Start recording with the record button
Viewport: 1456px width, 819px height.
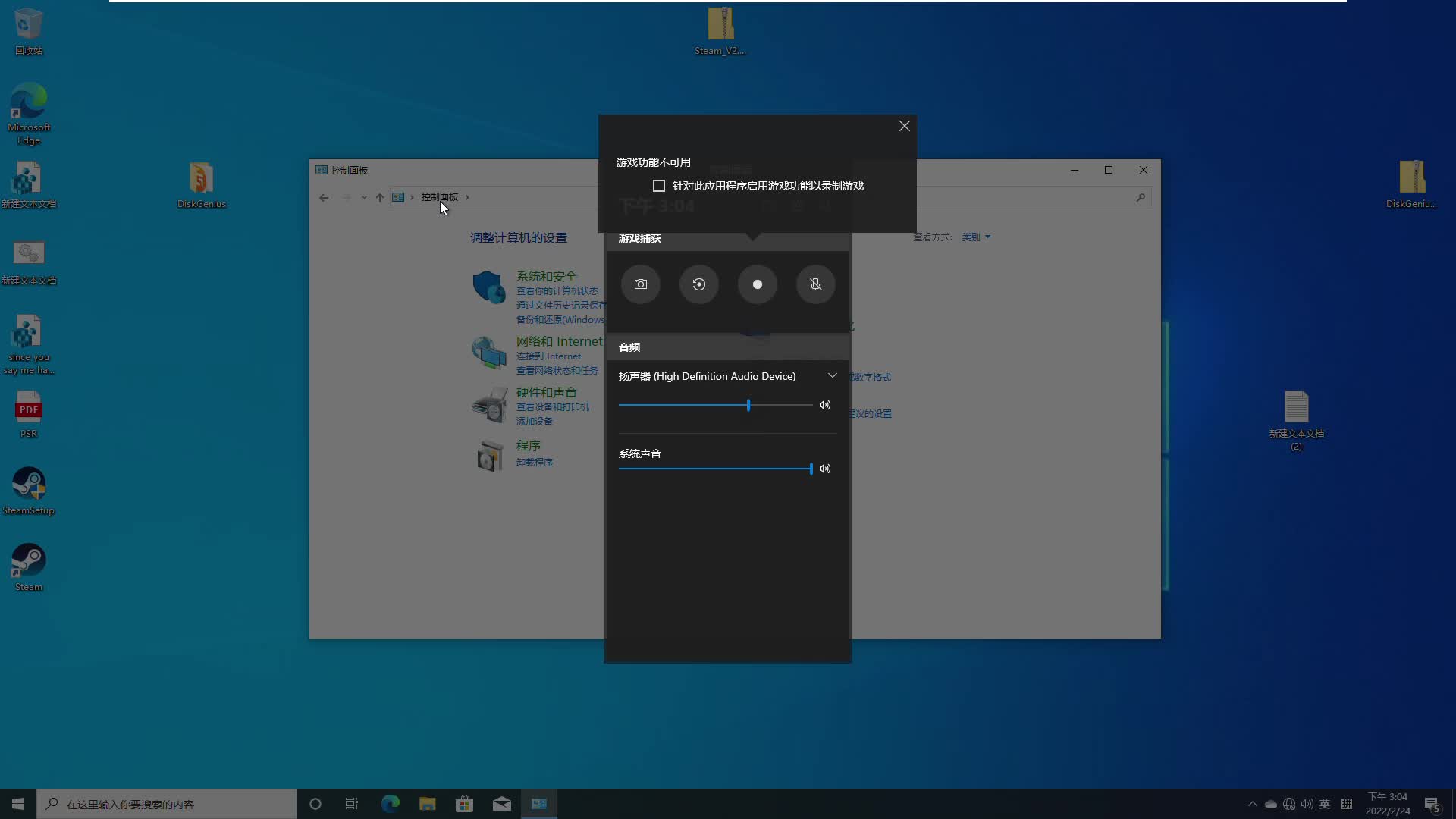757,284
